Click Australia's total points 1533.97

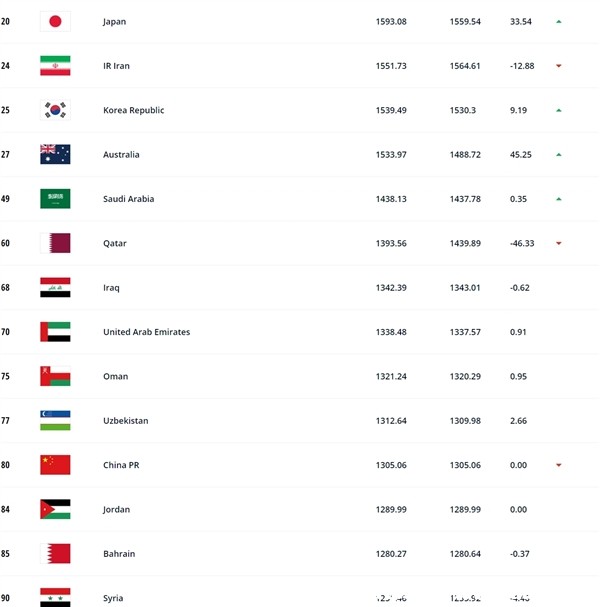click(391, 154)
